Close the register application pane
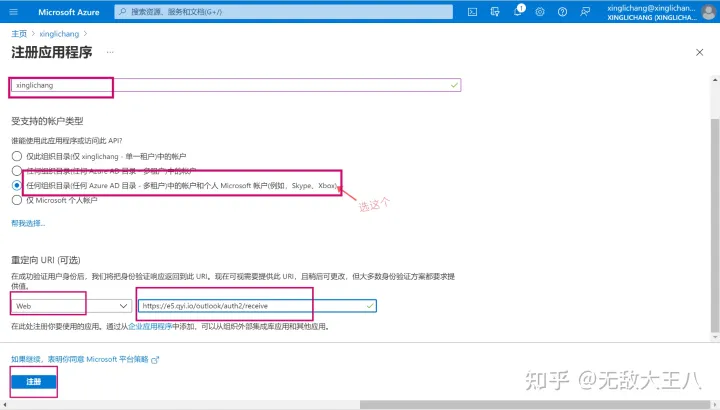The image size is (720, 410). click(698, 52)
